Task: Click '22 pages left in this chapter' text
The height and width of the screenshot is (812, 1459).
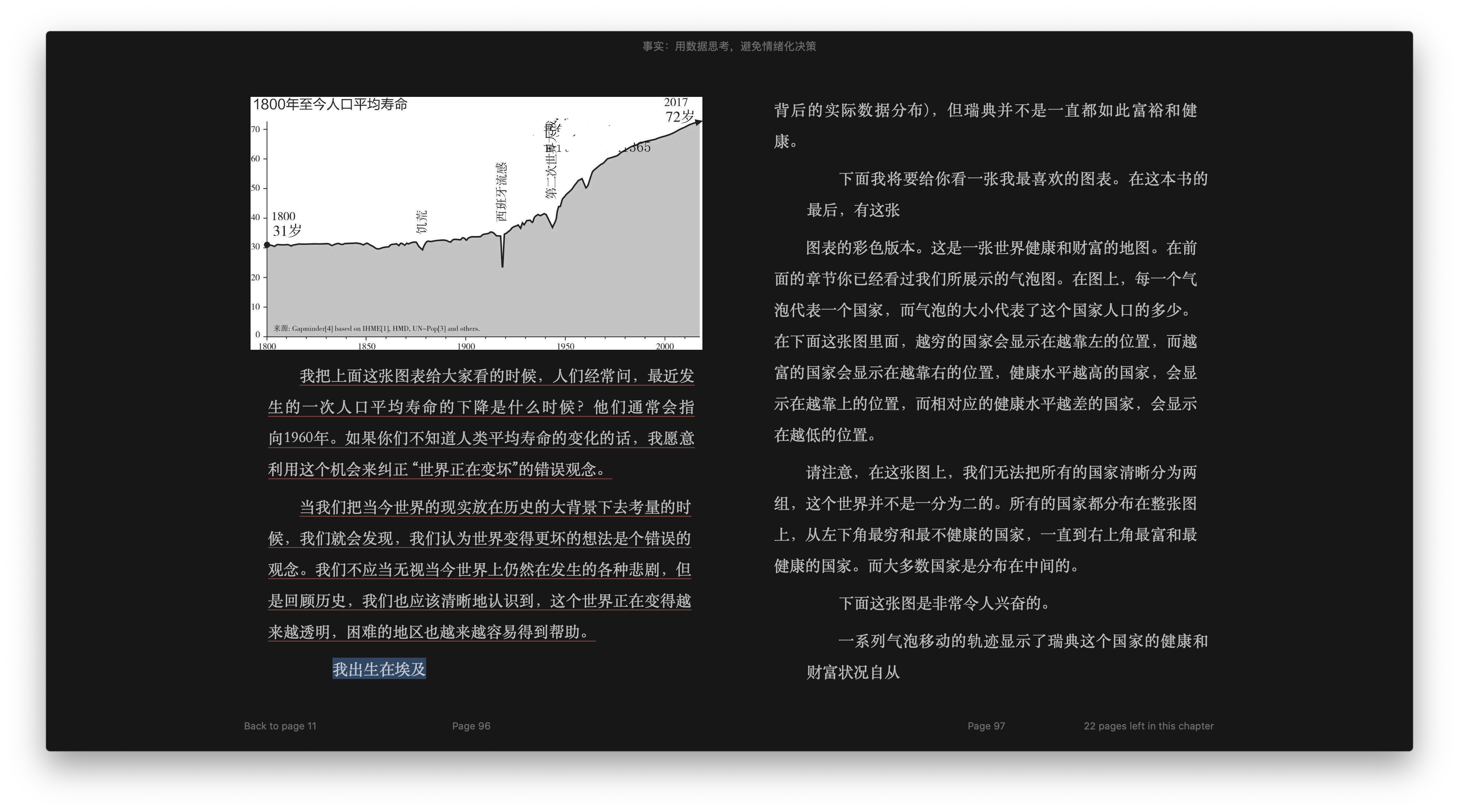Action: click(x=1148, y=726)
